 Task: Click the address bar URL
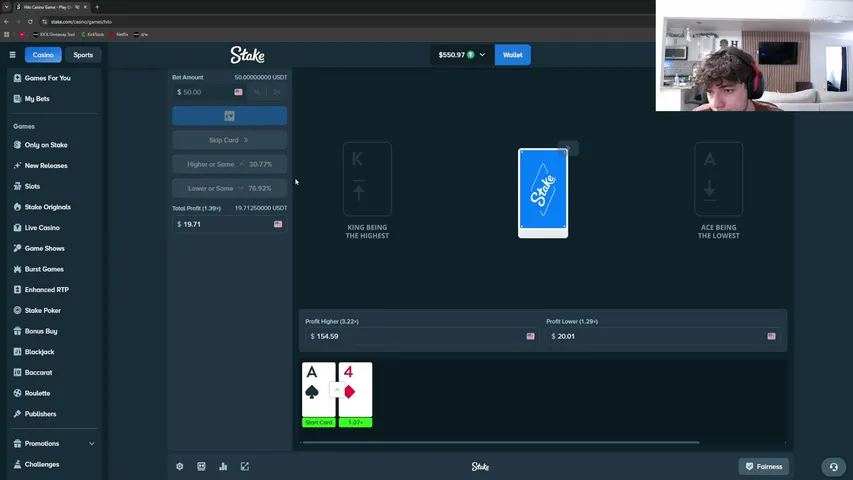tap(81, 22)
